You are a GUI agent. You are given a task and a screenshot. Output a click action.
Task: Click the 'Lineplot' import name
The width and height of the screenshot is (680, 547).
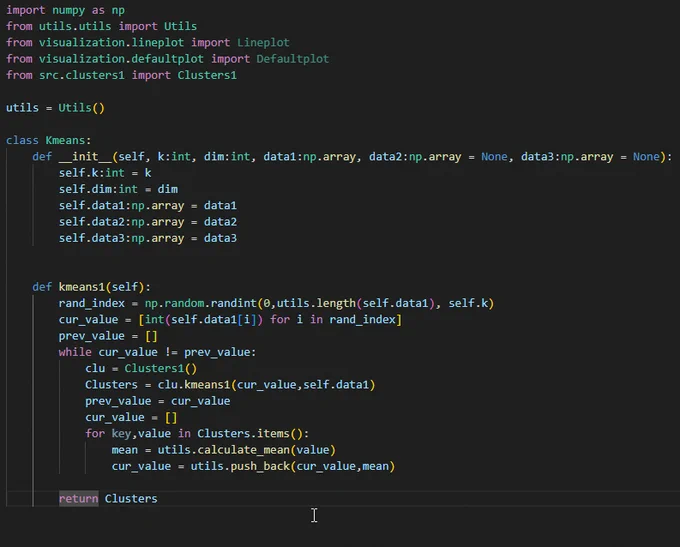point(263,43)
